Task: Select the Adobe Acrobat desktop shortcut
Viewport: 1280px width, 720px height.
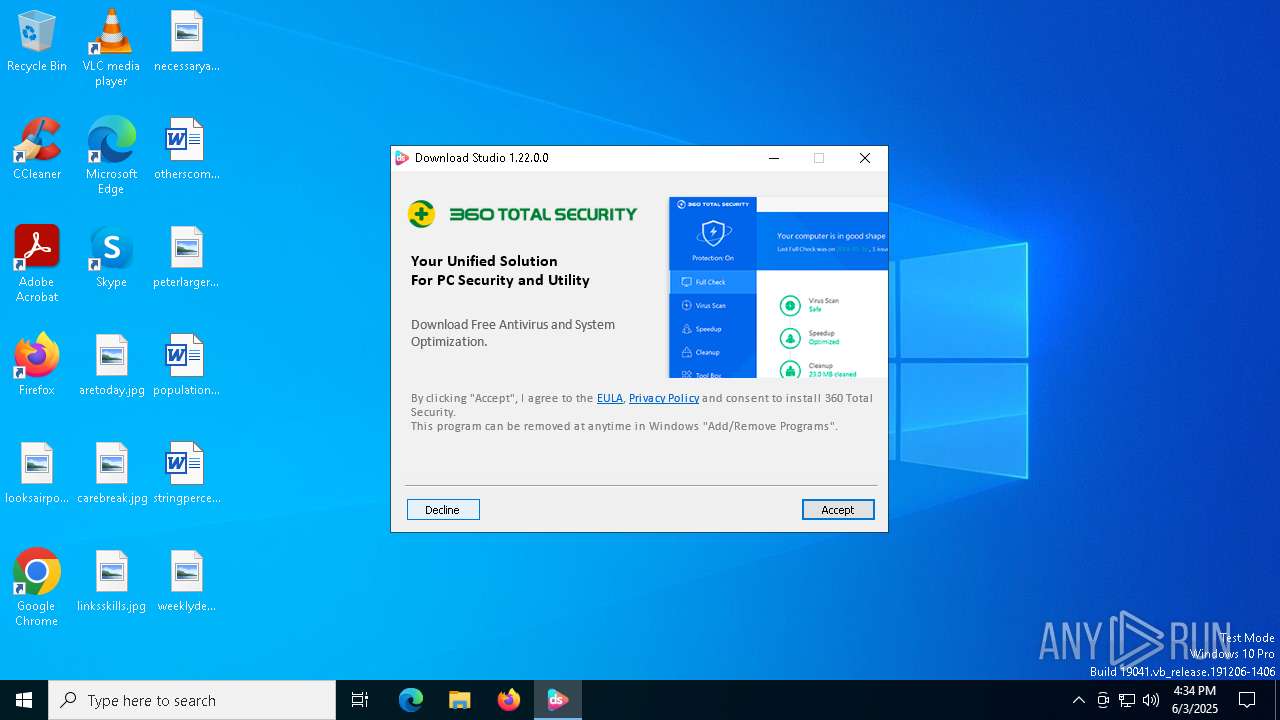Action: click(37, 264)
